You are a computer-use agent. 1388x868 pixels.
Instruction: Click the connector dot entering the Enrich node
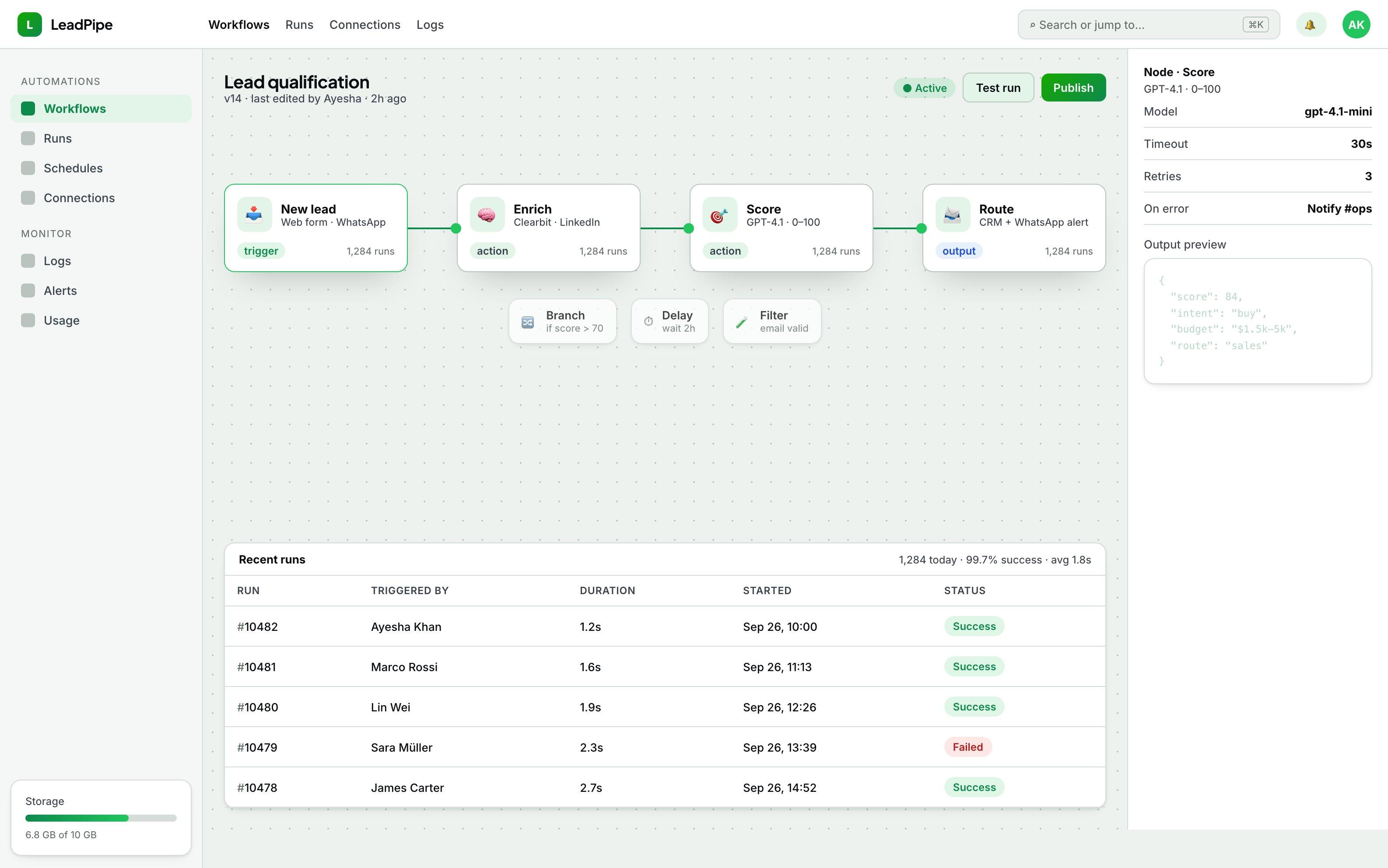coord(456,228)
